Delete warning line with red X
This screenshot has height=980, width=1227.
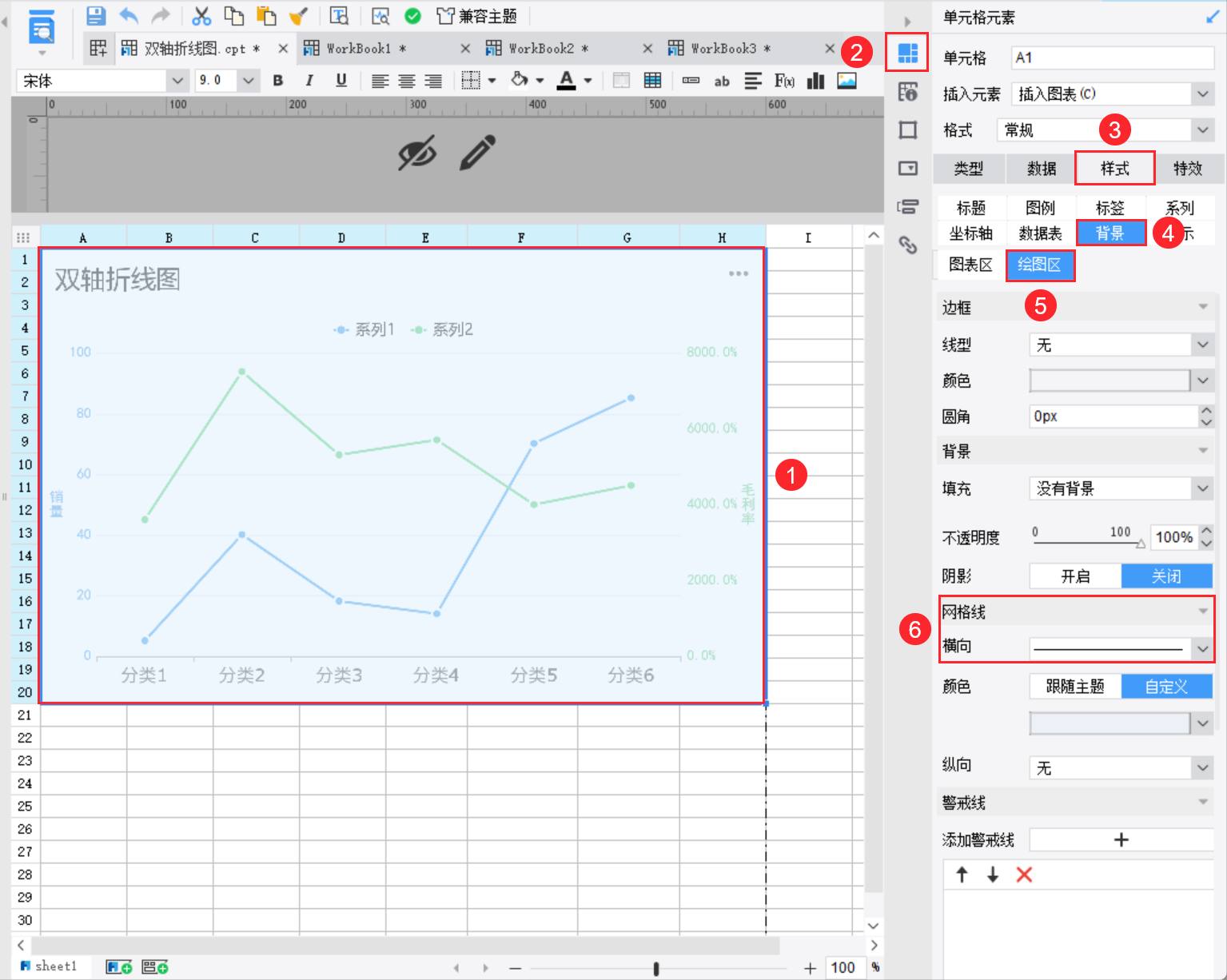tap(1024, 875)
